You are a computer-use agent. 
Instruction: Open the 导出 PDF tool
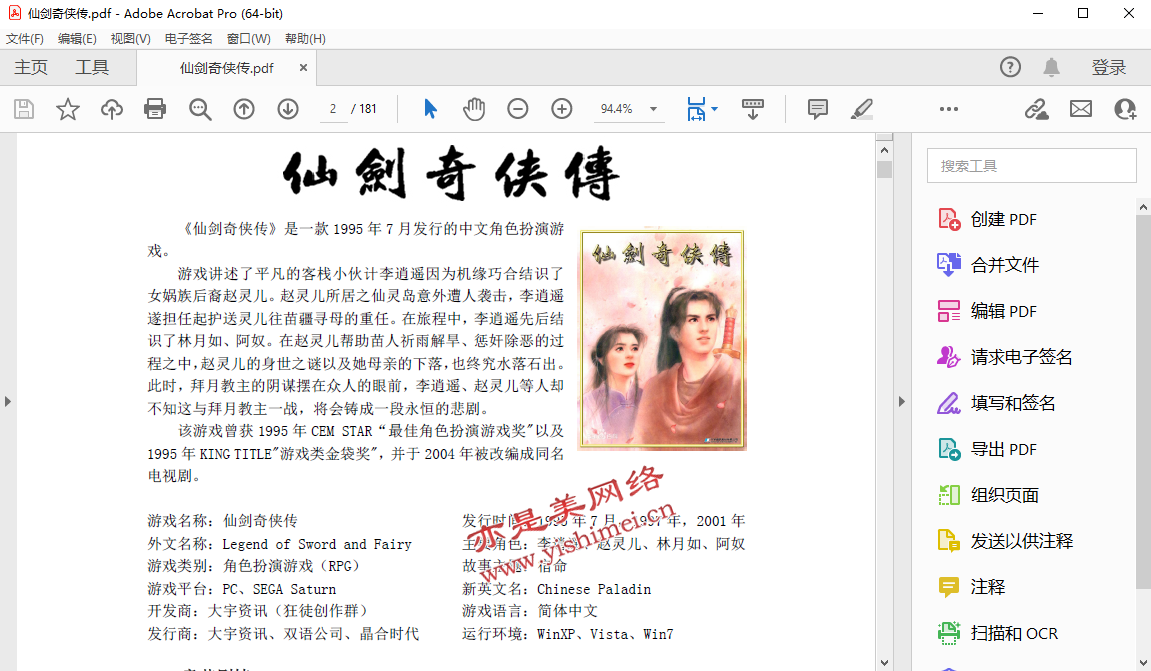pyautogui.click(x=988, y=449)
